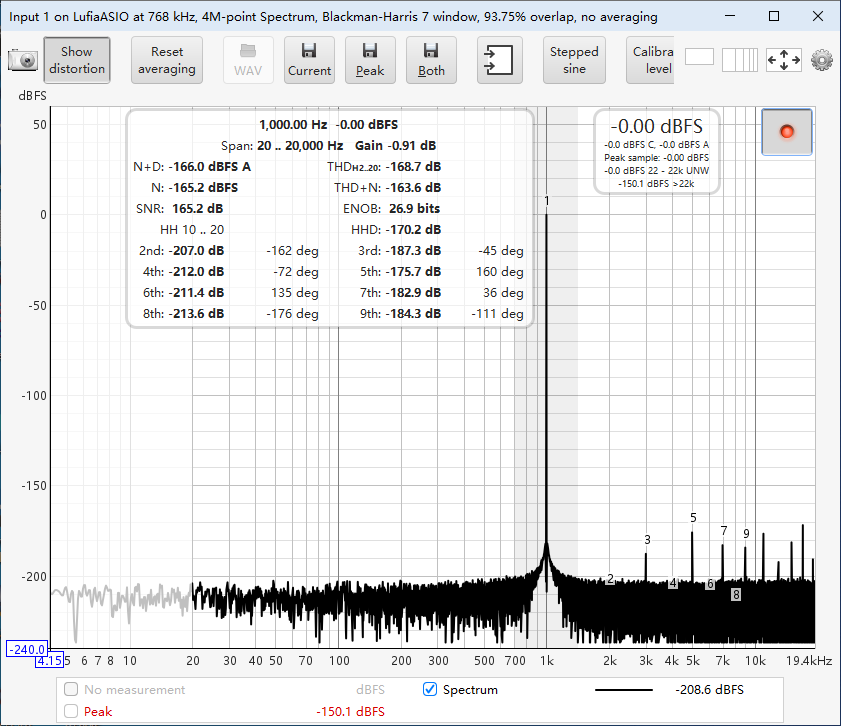This screenshot has width=841, height=726.
Task: Click the -208.6 dBFS spectrum value readout
Action: click(x=709, y=690)
